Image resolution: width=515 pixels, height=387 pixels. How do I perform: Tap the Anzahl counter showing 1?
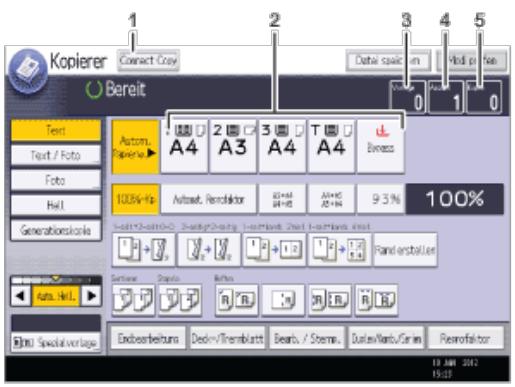point(446,97)
